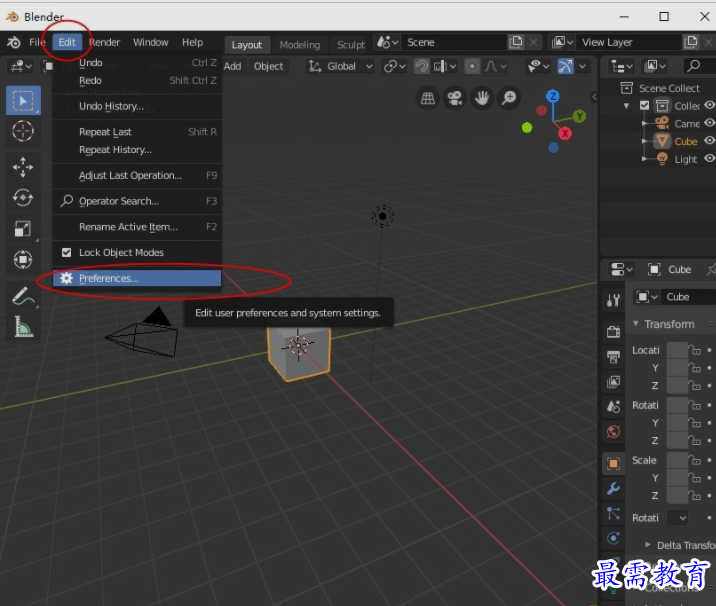716x606 pixels.
Task: Open object visibility filter dropdown
Action: 538,67
